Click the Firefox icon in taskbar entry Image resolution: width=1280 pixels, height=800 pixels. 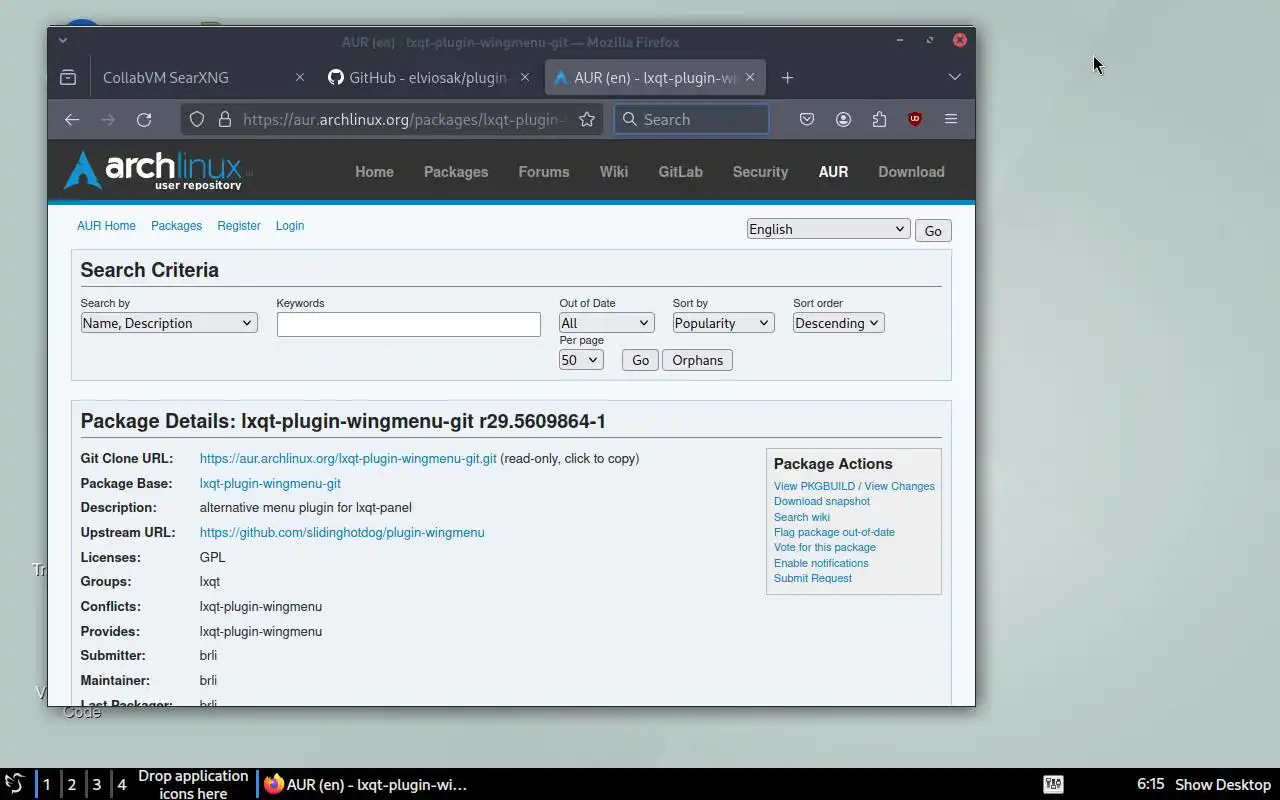273,784
